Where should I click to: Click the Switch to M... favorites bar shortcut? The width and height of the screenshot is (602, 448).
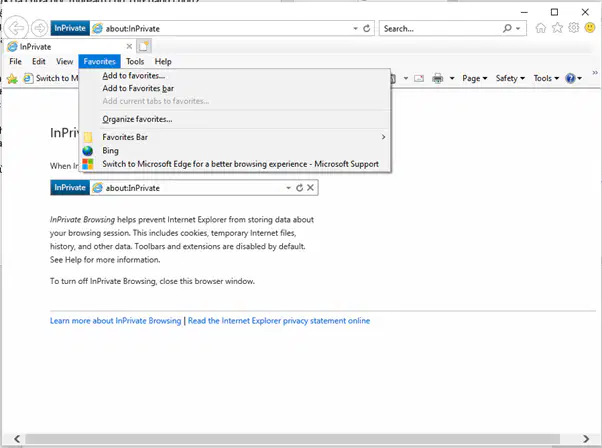click(x=51, y=78)
